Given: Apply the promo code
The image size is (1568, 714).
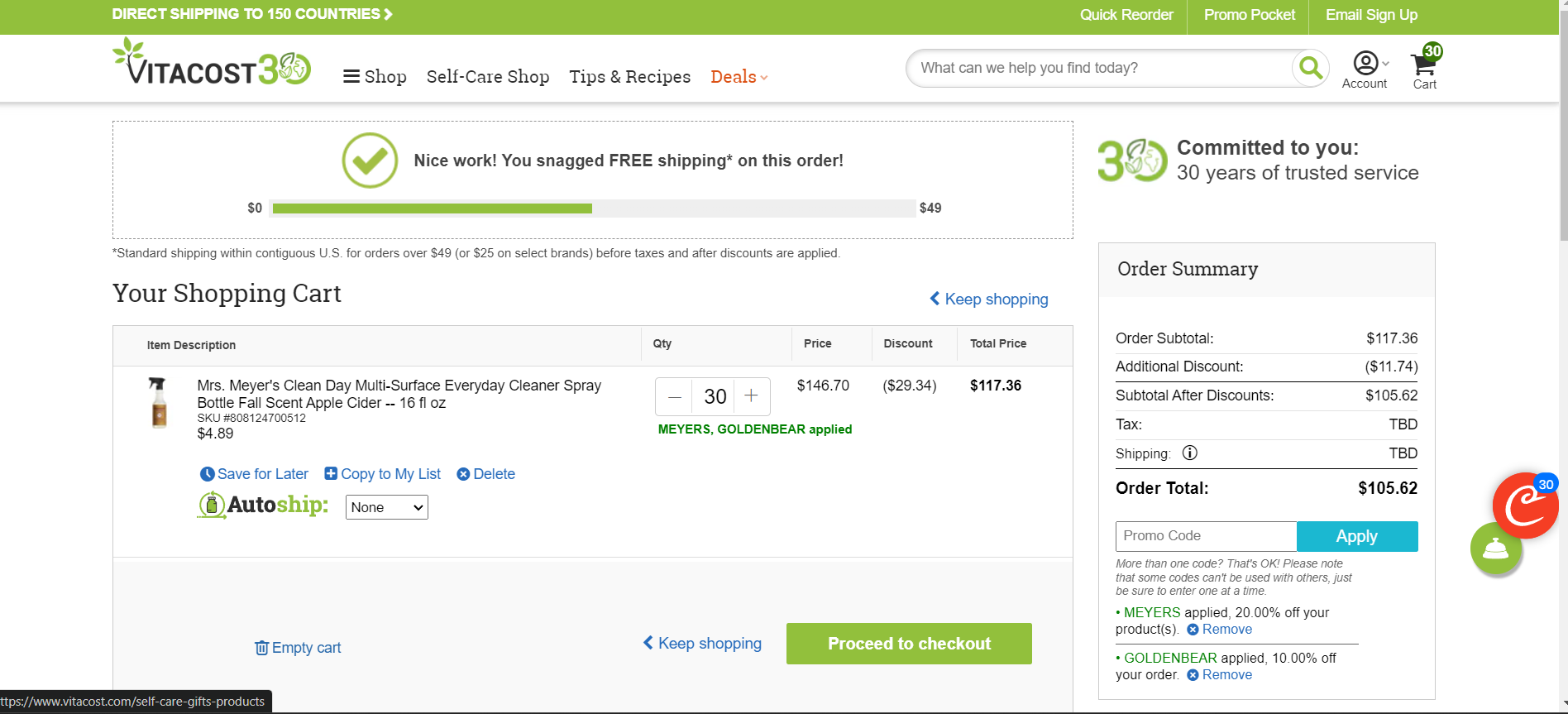Looking at the screenshot, I should (1357, 536).
